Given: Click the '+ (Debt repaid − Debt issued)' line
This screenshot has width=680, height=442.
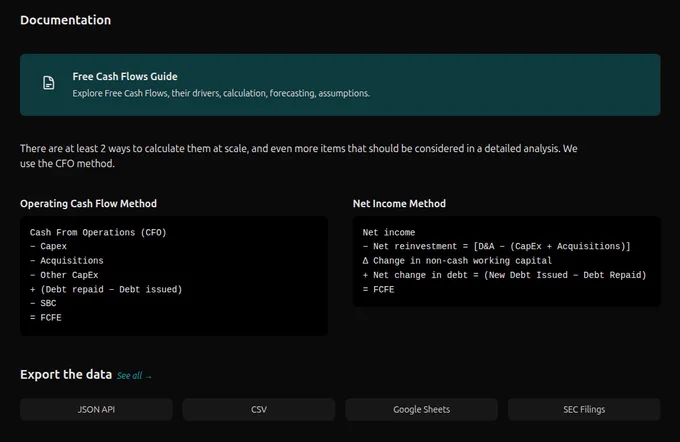Looking at the screenshot, I should tap(106, 289).
